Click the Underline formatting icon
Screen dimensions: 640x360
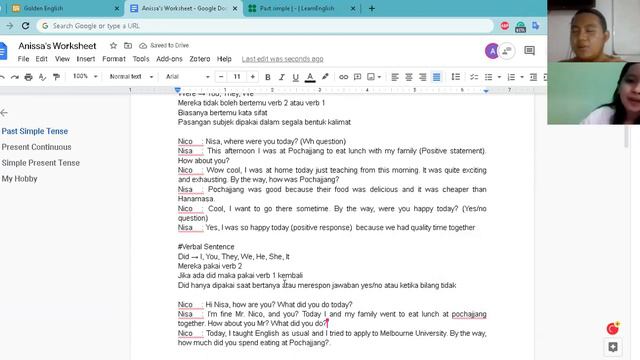click(x=296, y=77)
